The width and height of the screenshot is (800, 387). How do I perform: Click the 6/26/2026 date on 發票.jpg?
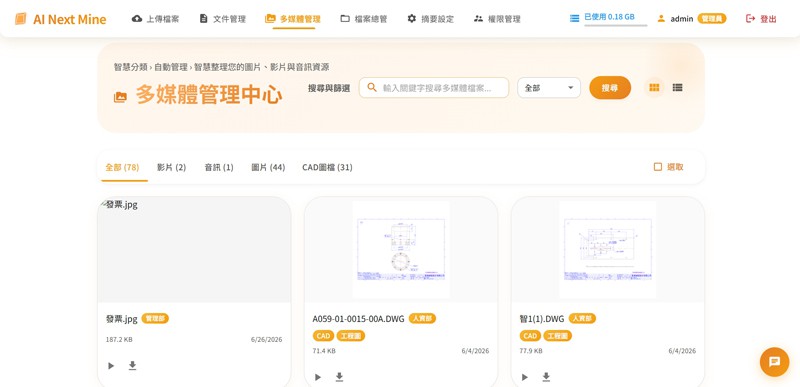click(266, 340)
